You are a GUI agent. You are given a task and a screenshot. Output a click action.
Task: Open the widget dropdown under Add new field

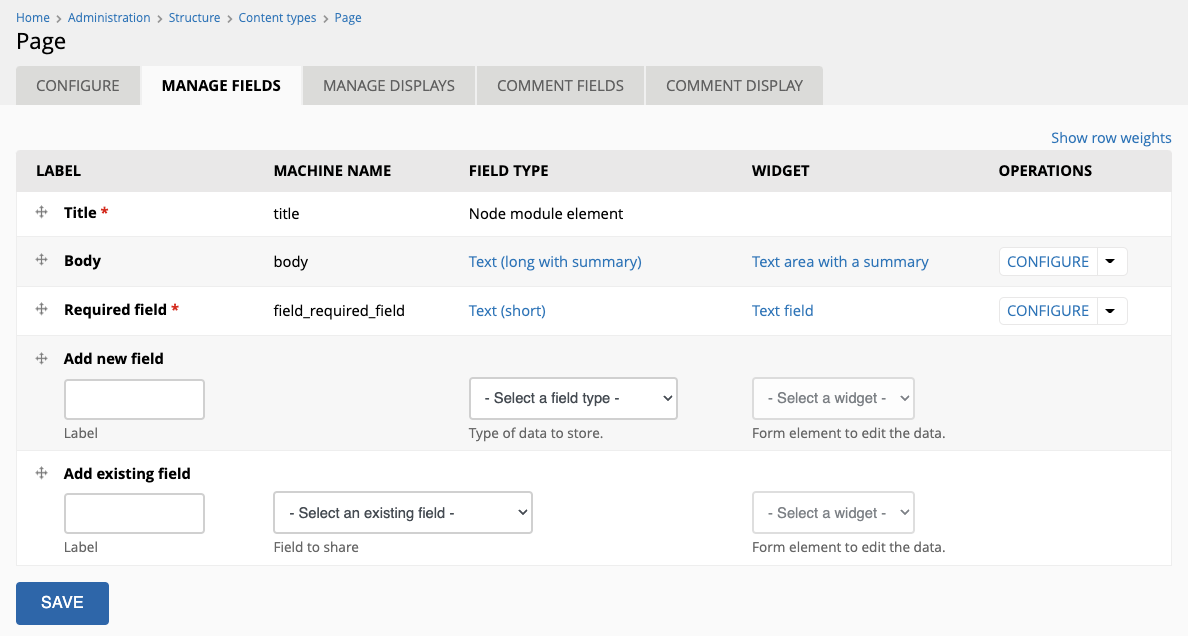(833, 398)
